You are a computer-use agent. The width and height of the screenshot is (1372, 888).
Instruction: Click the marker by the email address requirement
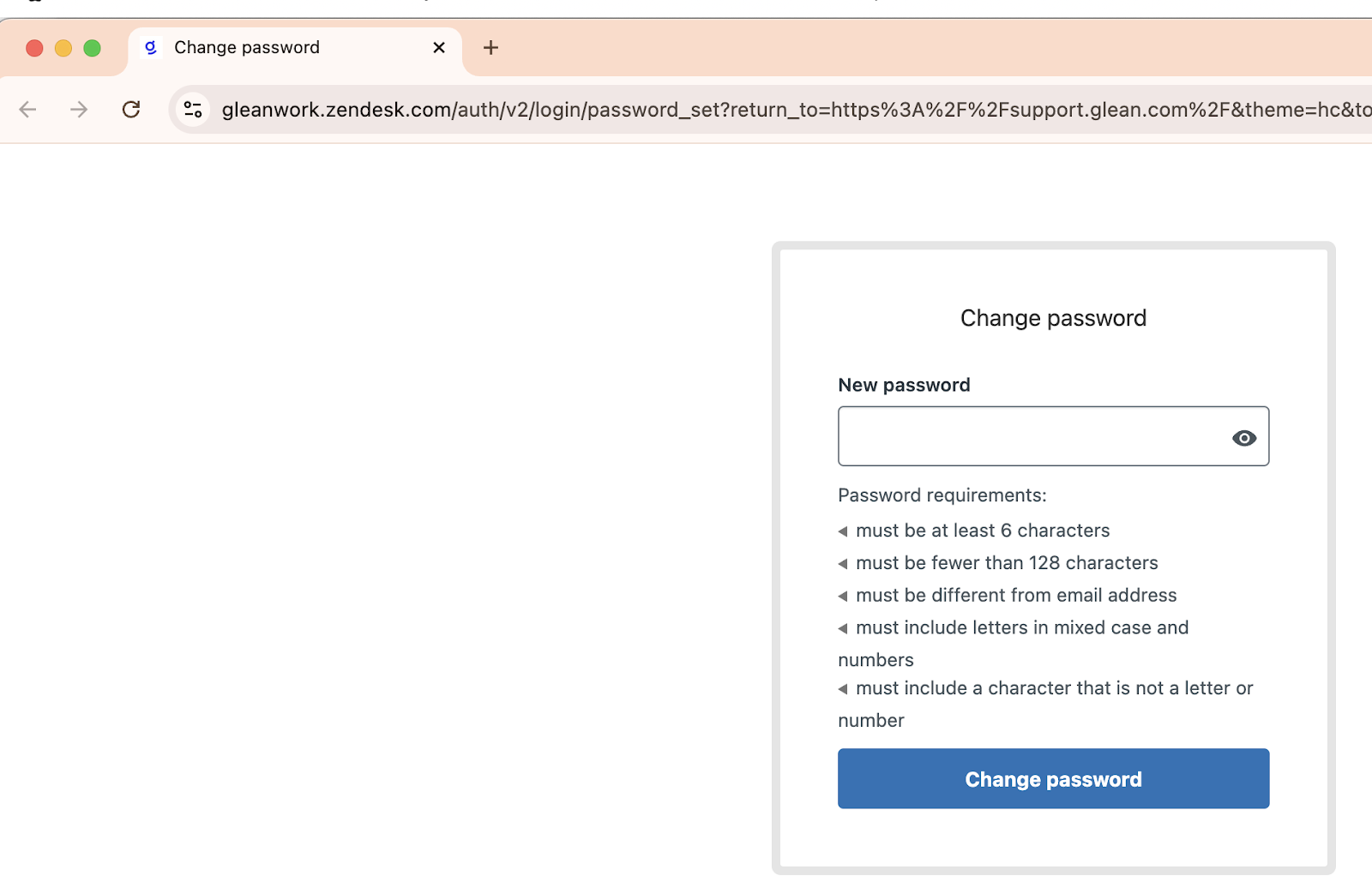click(x=842, y=596)
